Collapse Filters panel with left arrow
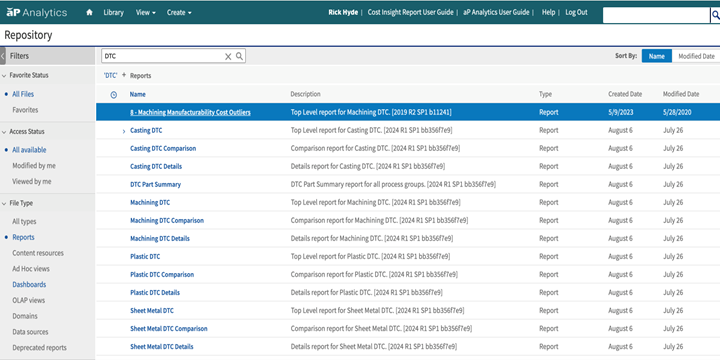The image size is (720, 360). point(3,56)
